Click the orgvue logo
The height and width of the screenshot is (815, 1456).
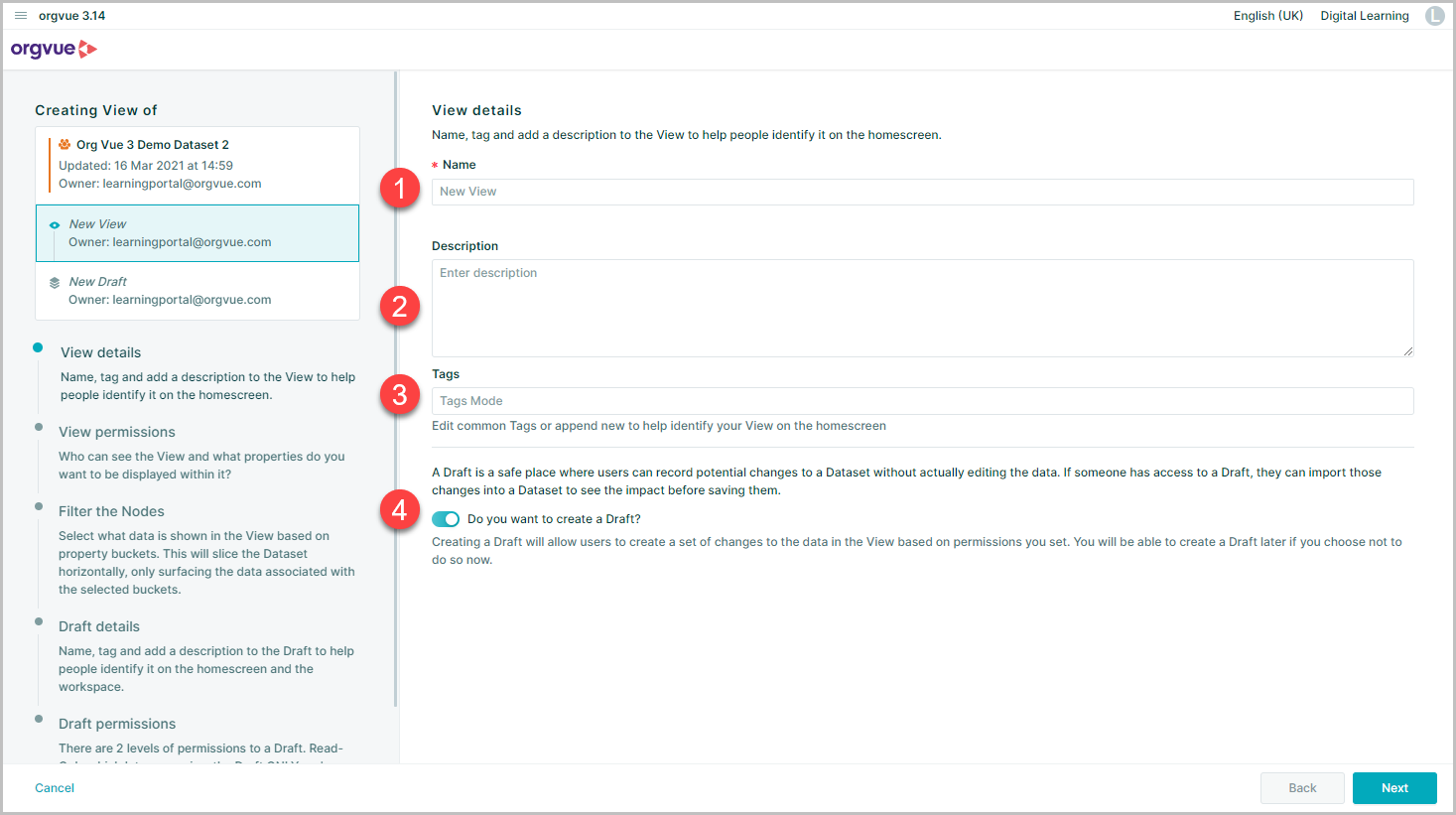(x=54, y=49)
